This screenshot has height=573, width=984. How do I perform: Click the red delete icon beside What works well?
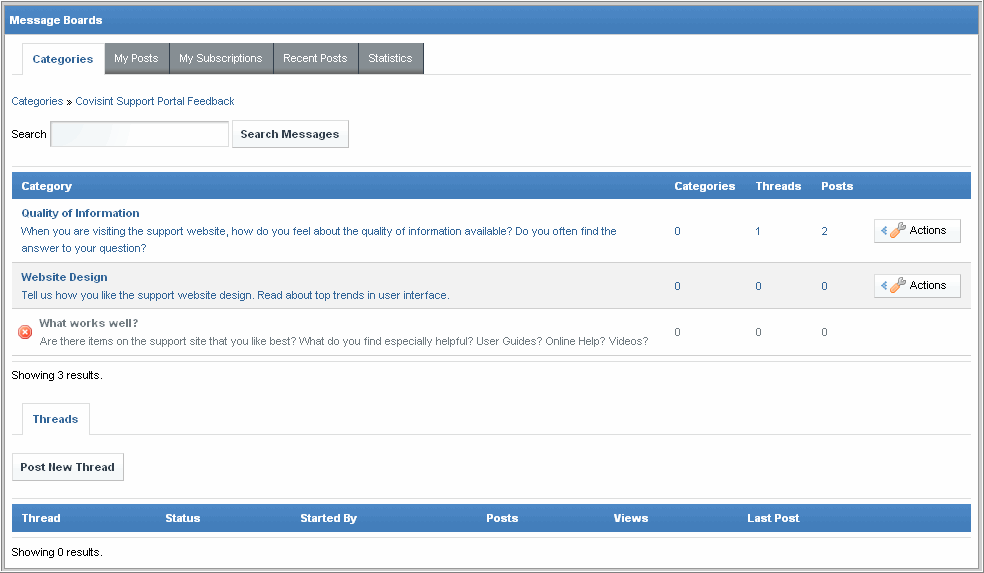tap(25, 332)
